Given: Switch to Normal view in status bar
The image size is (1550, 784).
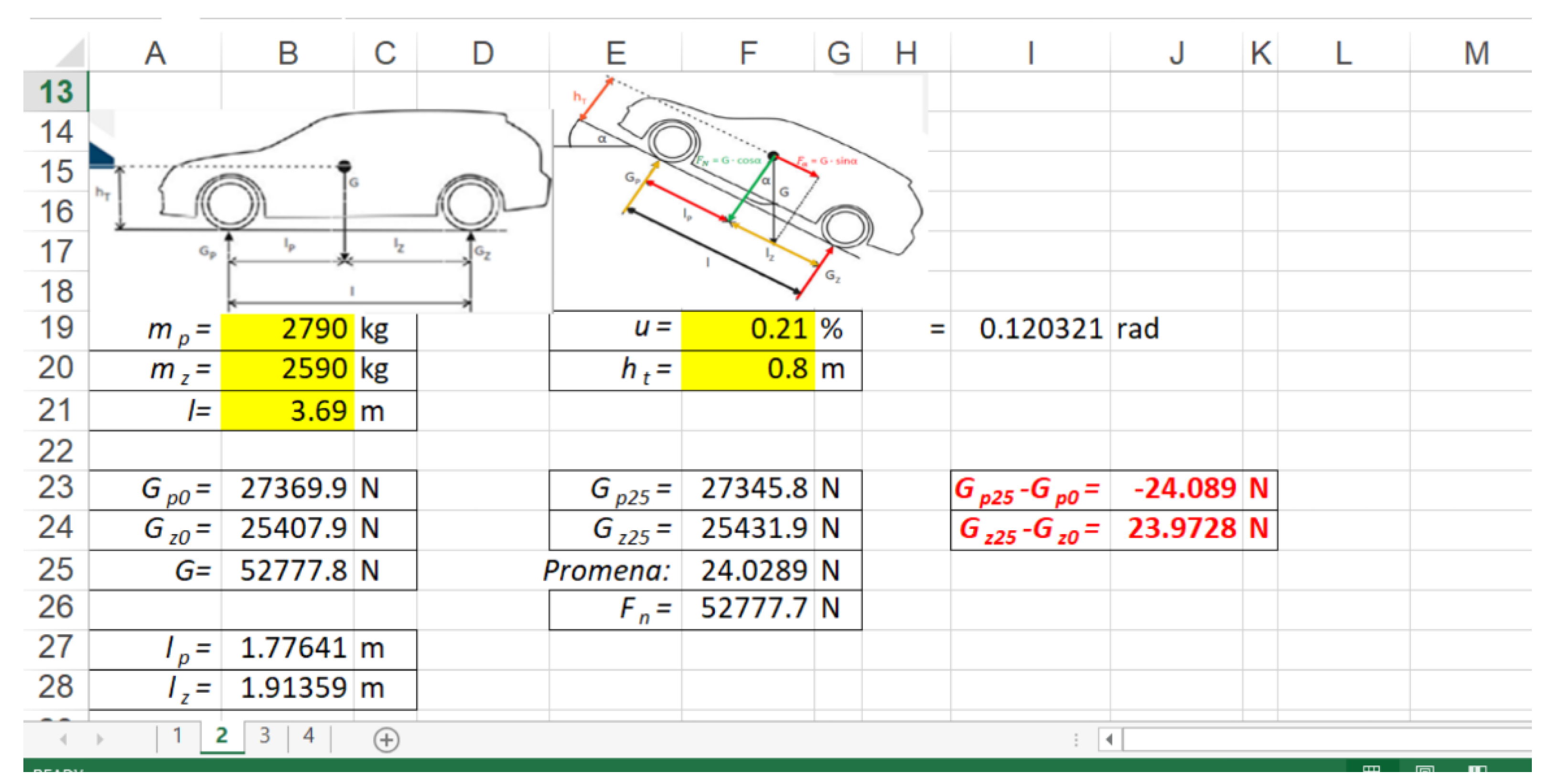Looking at the screenshot, I should pos(1371,770).
